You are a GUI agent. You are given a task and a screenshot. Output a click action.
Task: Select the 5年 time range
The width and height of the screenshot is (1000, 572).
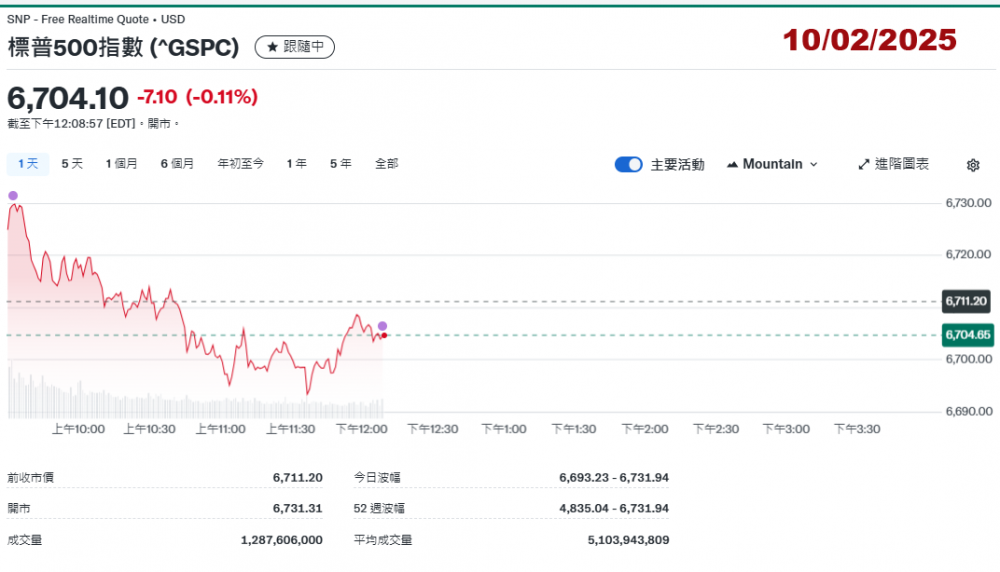pyautogui.click(x=340, y=164)
